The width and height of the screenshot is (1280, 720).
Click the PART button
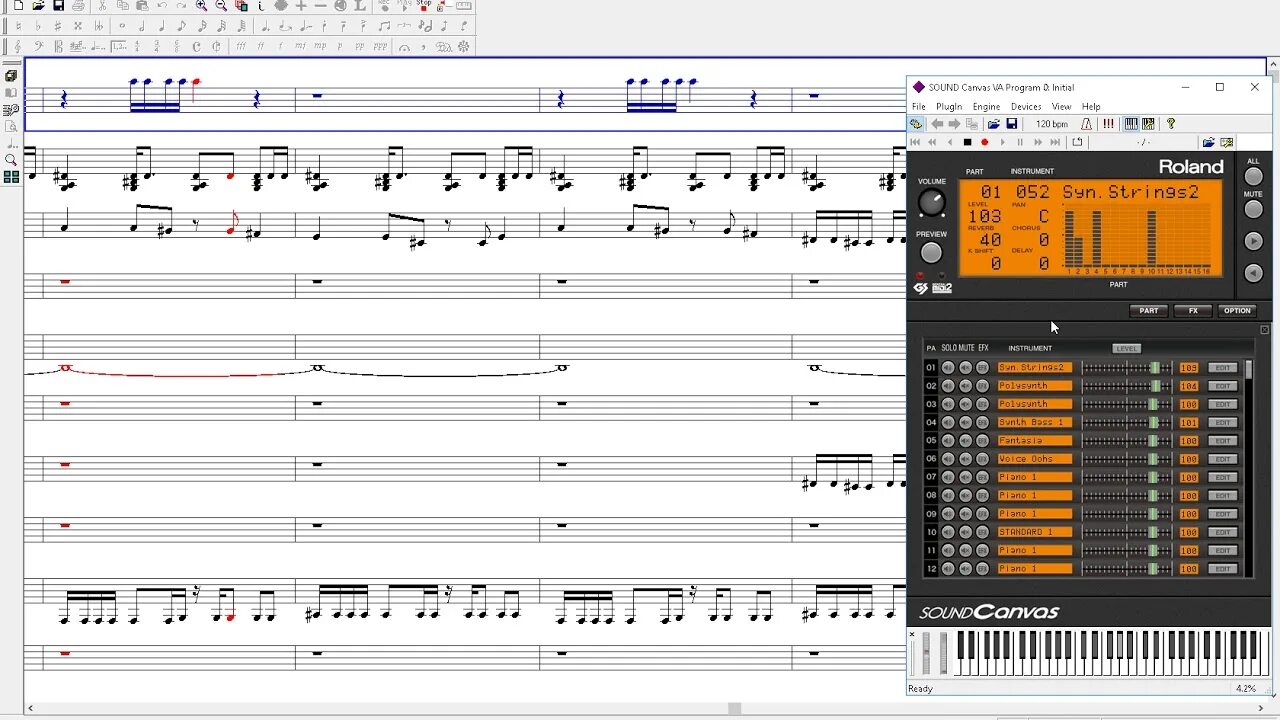pos(1149,311)
